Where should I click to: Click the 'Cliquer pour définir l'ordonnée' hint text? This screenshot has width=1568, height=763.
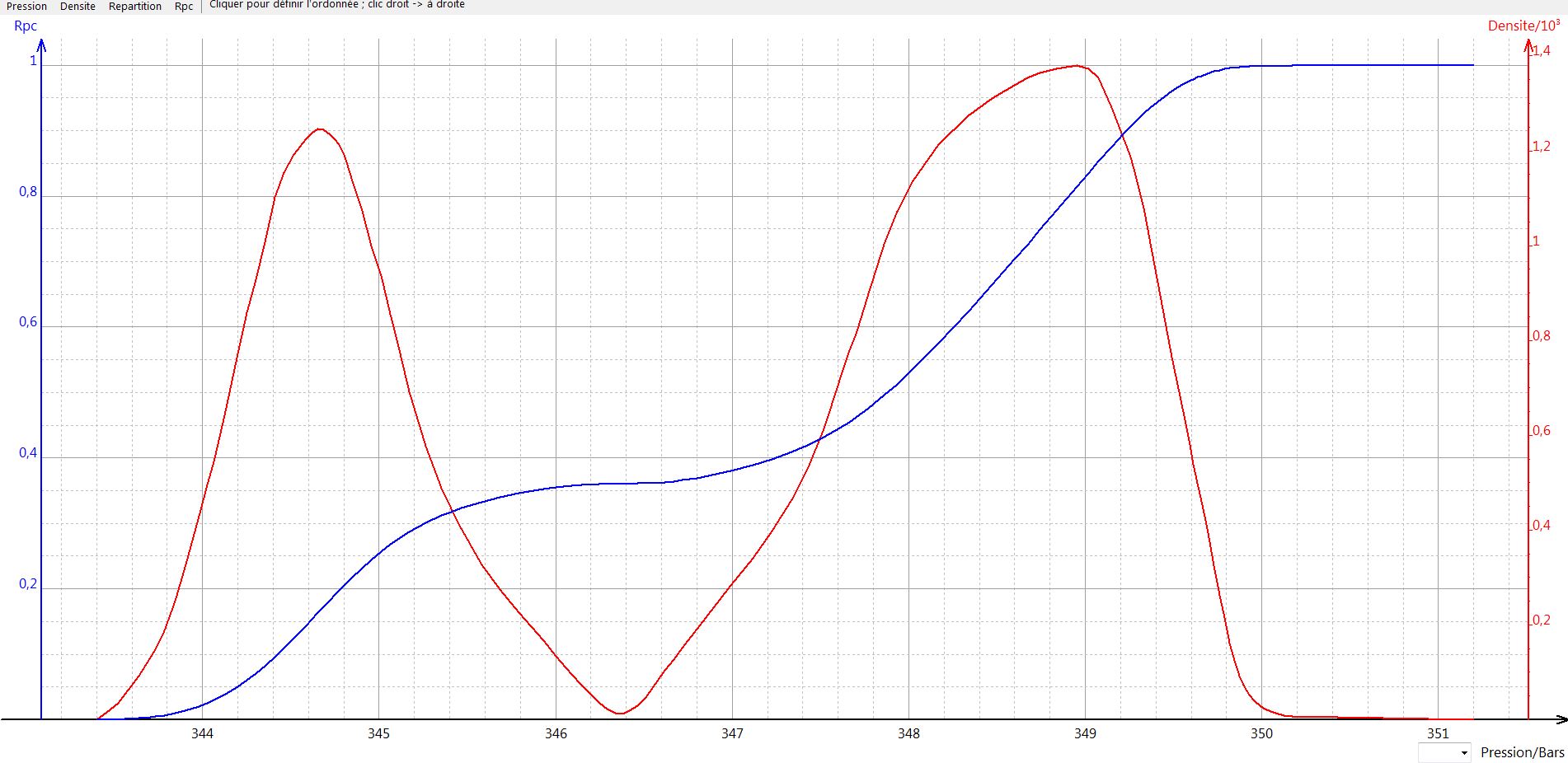pyautogui.click(x=336, y=5)
